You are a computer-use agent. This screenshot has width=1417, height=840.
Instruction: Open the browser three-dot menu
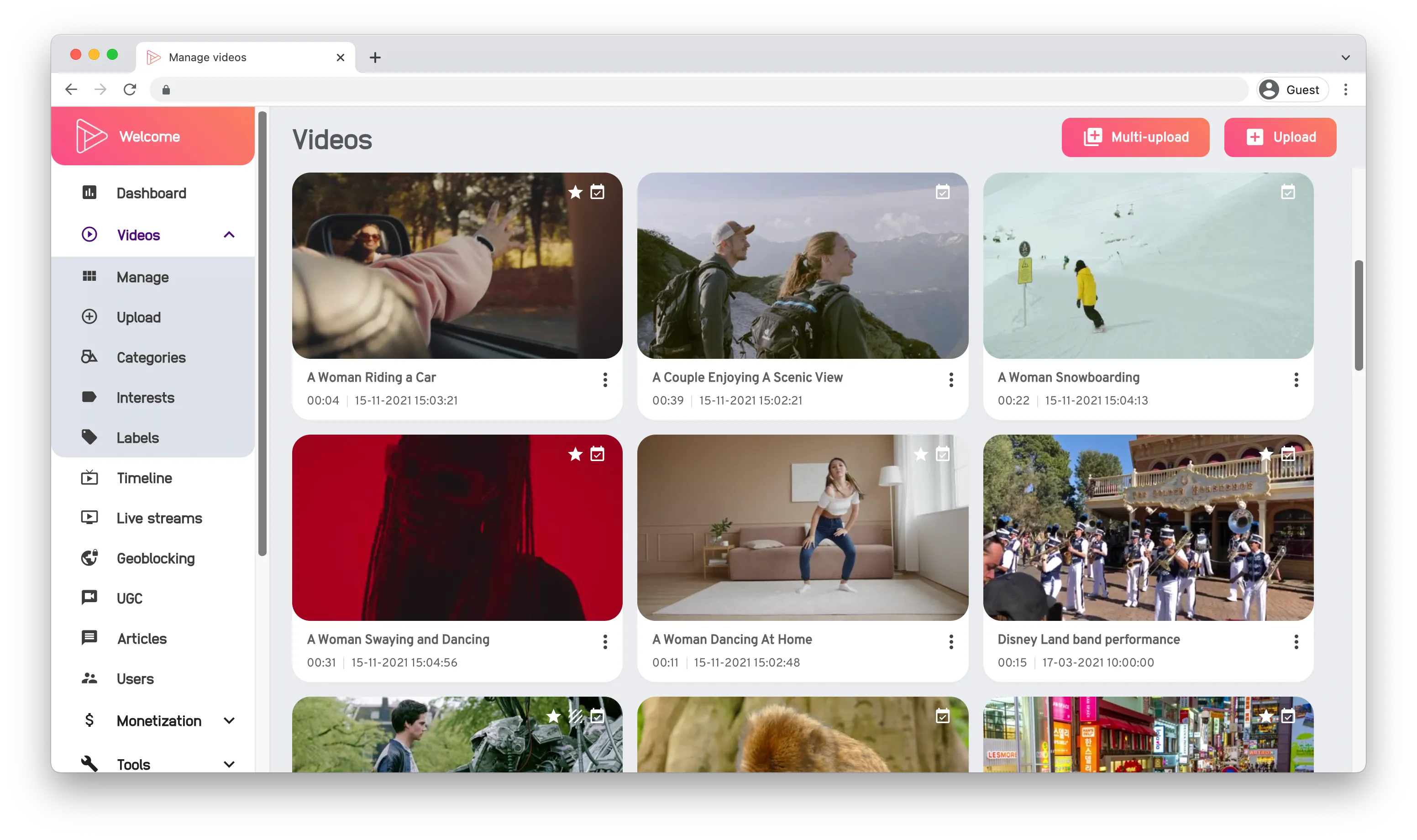(1346, 89)
